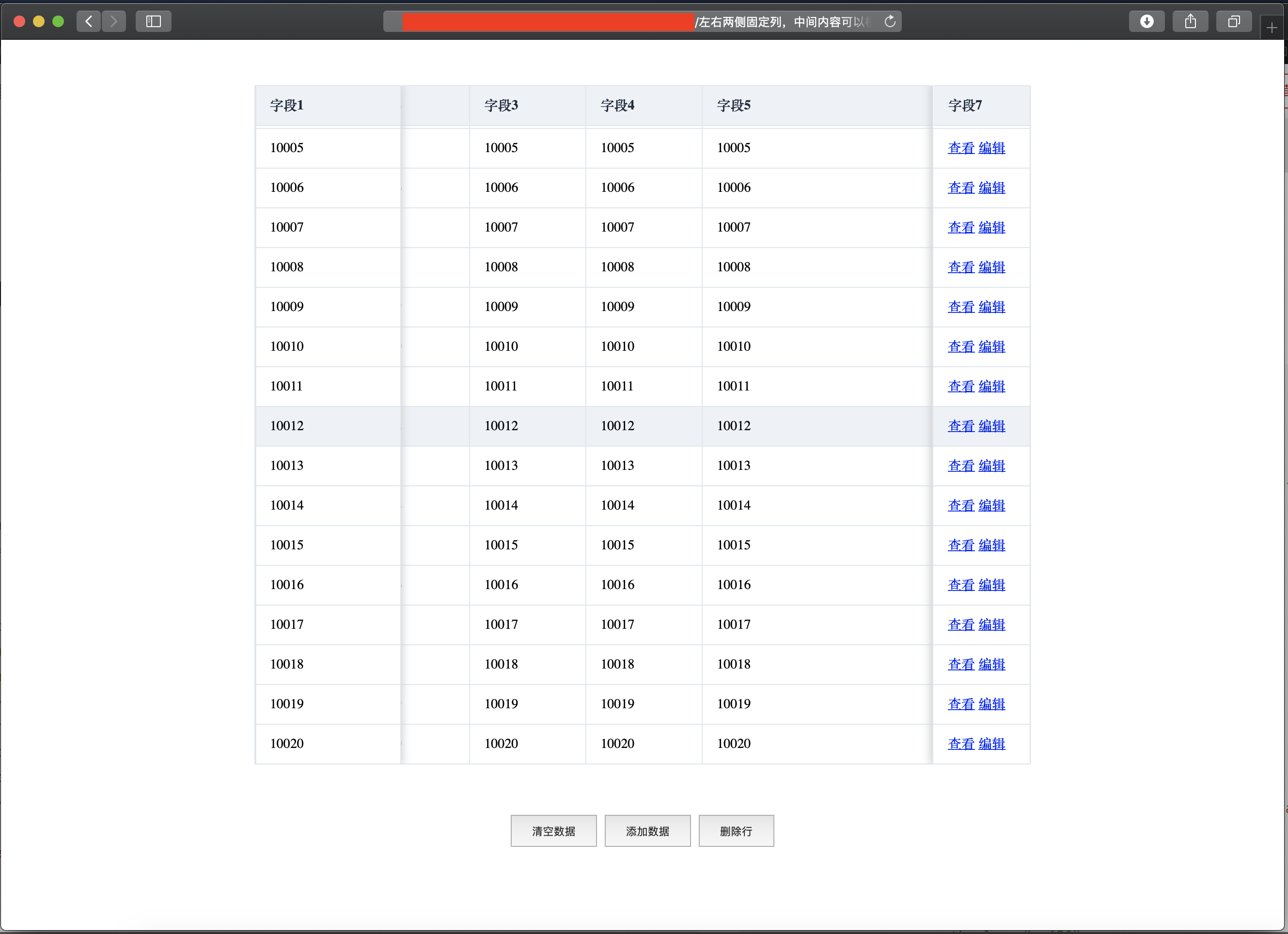Reload the page with refresh icon

click(x=890, y=22)
